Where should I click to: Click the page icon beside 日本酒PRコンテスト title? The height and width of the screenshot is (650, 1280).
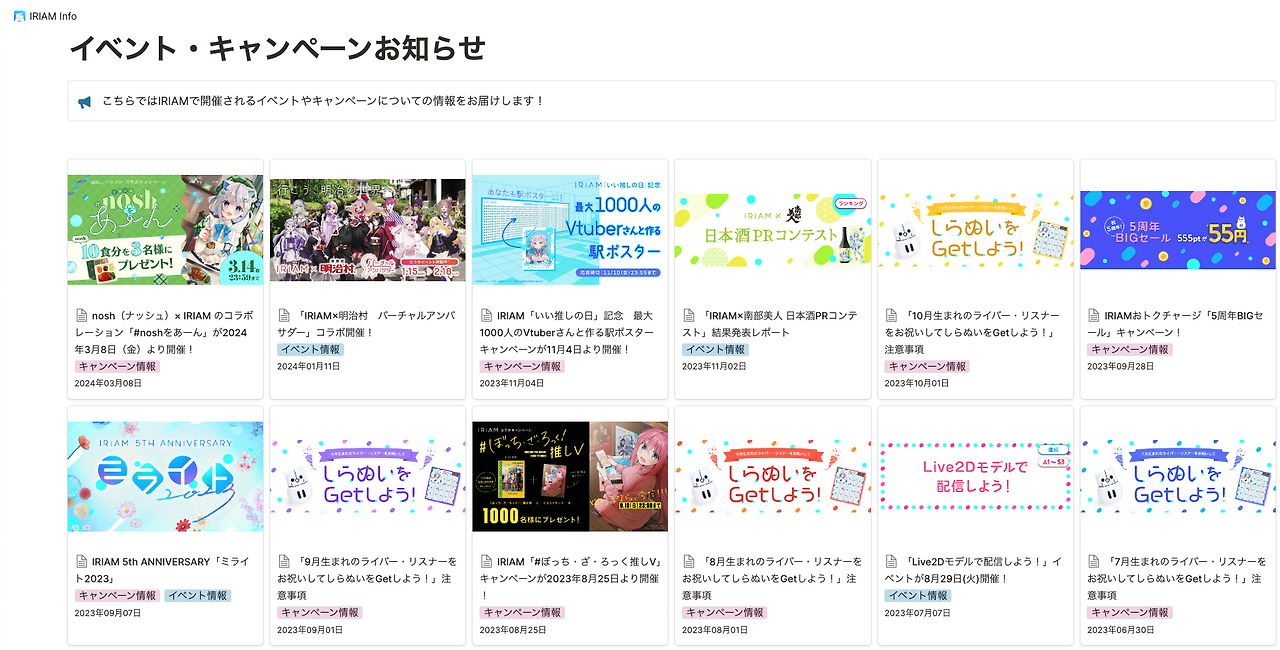689,315
